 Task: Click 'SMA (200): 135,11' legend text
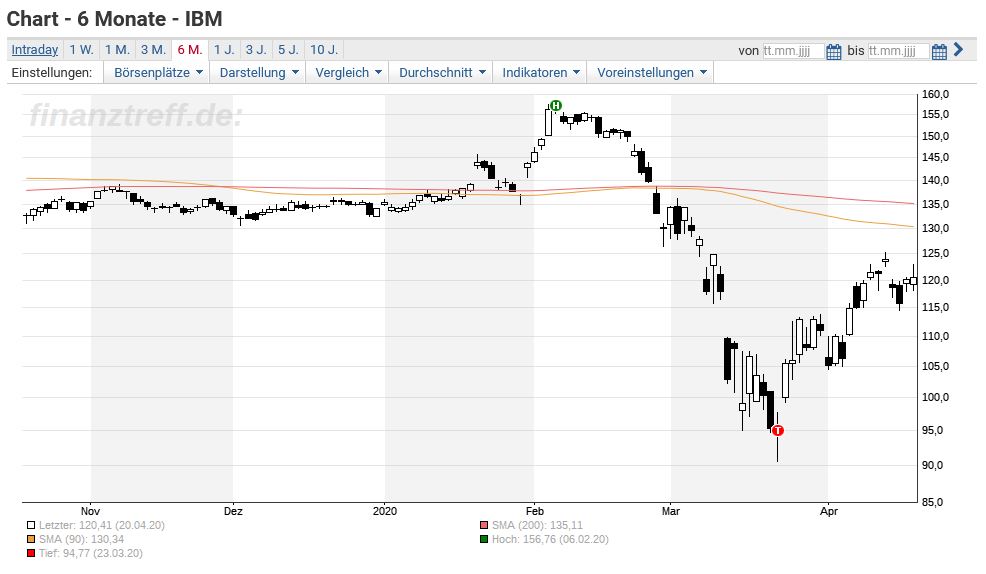(537, 525)
